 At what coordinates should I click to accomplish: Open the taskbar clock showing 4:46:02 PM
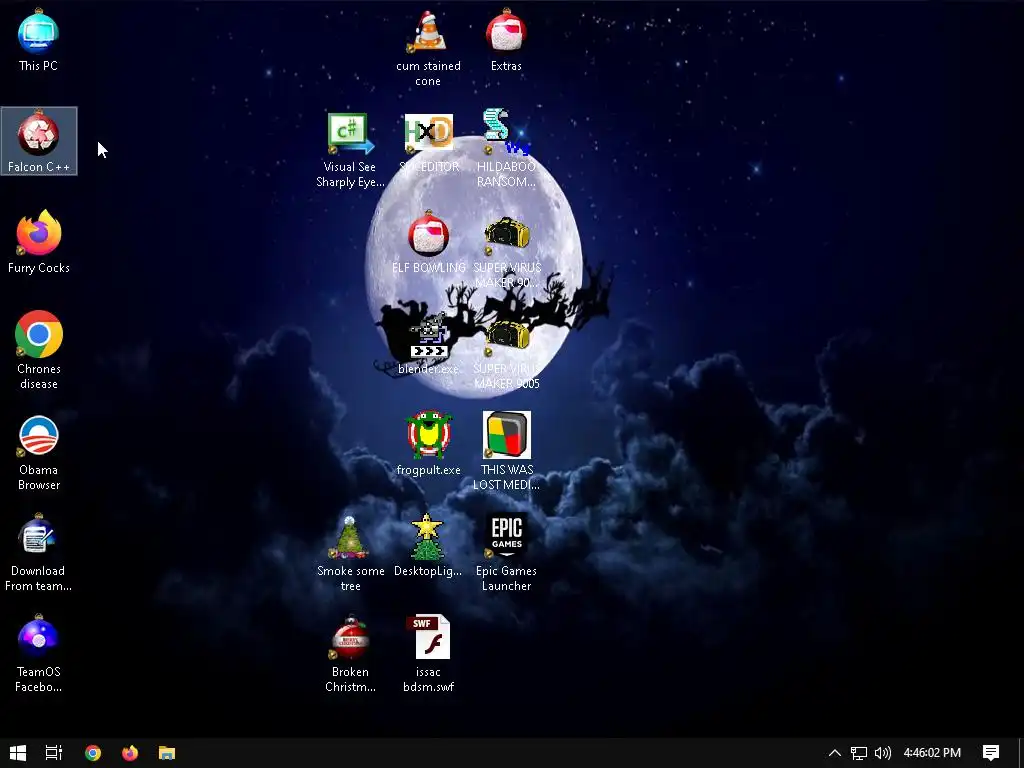(x=932, y=753)
